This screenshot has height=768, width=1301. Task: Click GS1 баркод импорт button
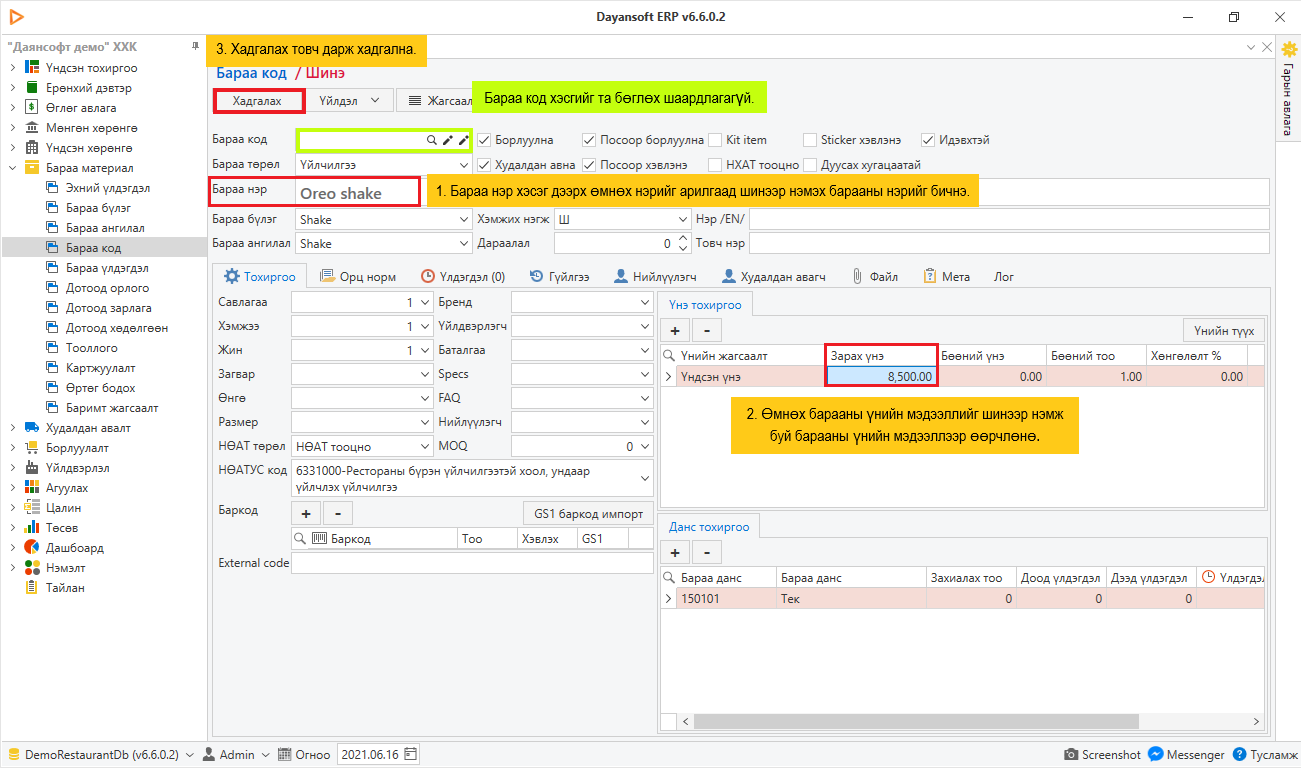point(588,514)
